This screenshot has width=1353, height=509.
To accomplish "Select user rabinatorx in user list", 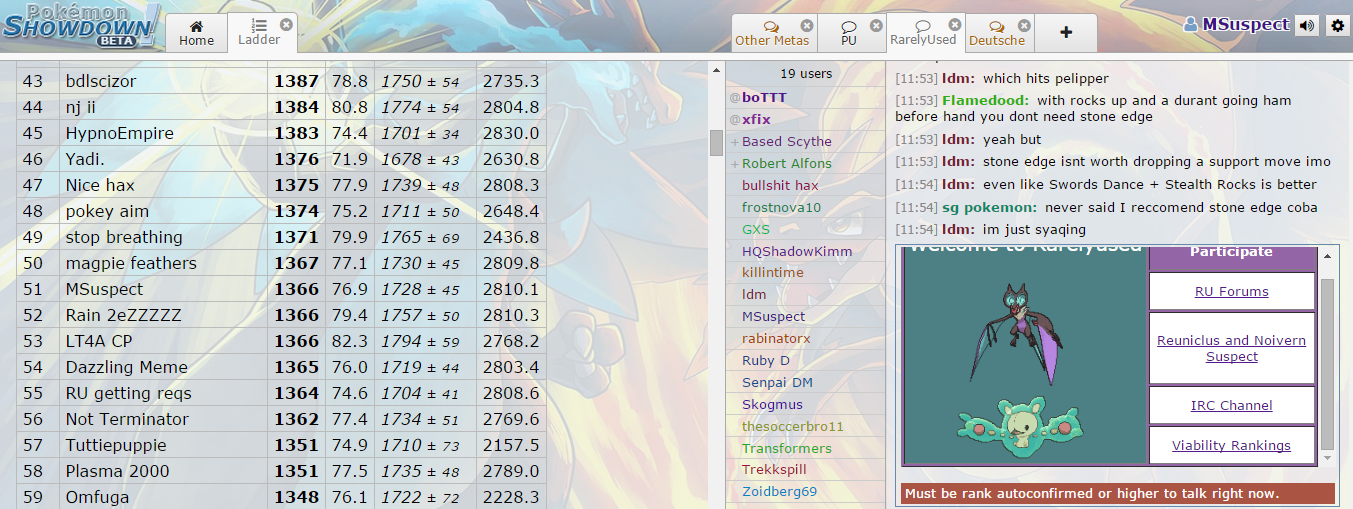I will pyautogui.click(x=806, y=338).
